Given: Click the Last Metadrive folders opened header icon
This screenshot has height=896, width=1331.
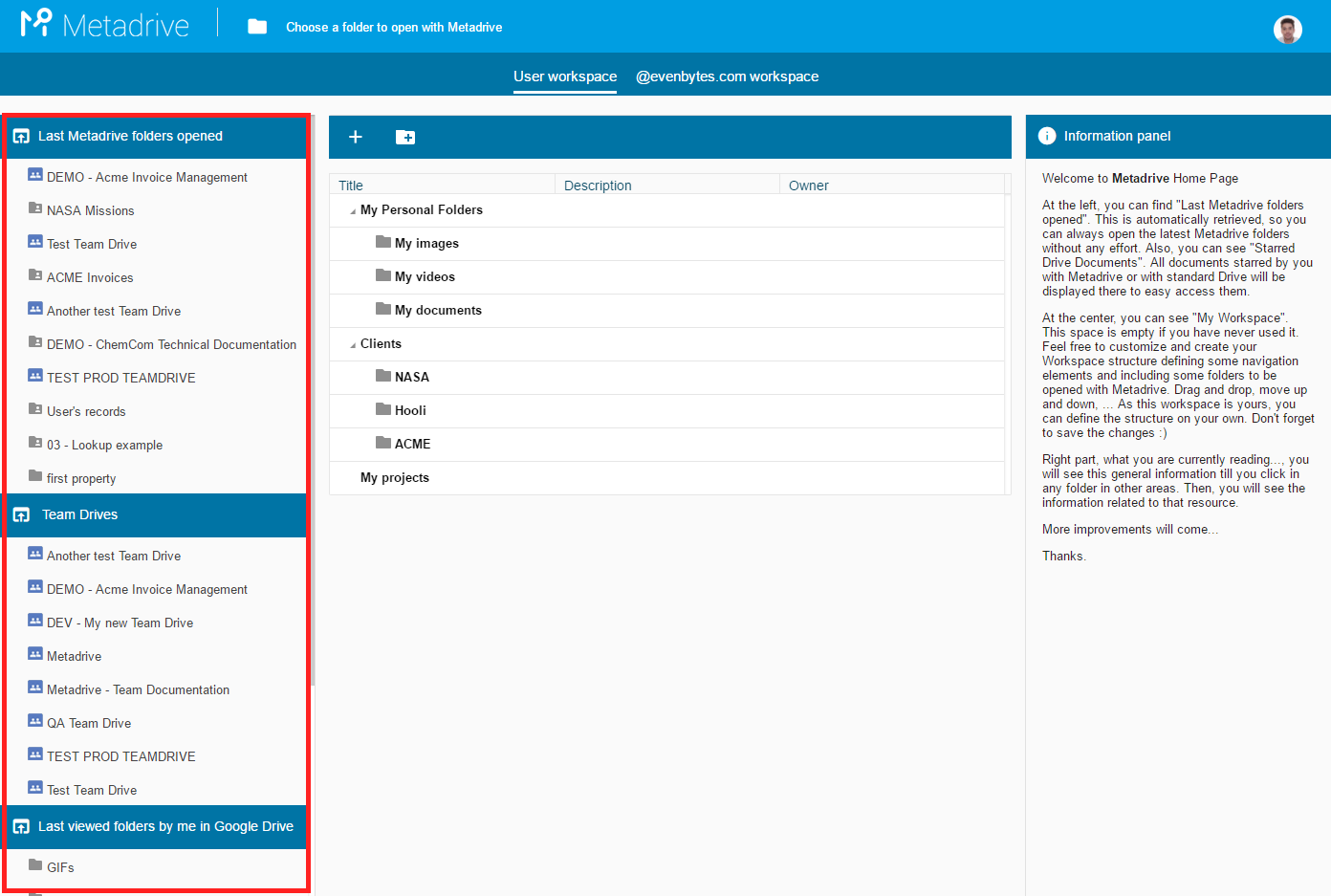Looking at the screenshot, I should [21, 137].
